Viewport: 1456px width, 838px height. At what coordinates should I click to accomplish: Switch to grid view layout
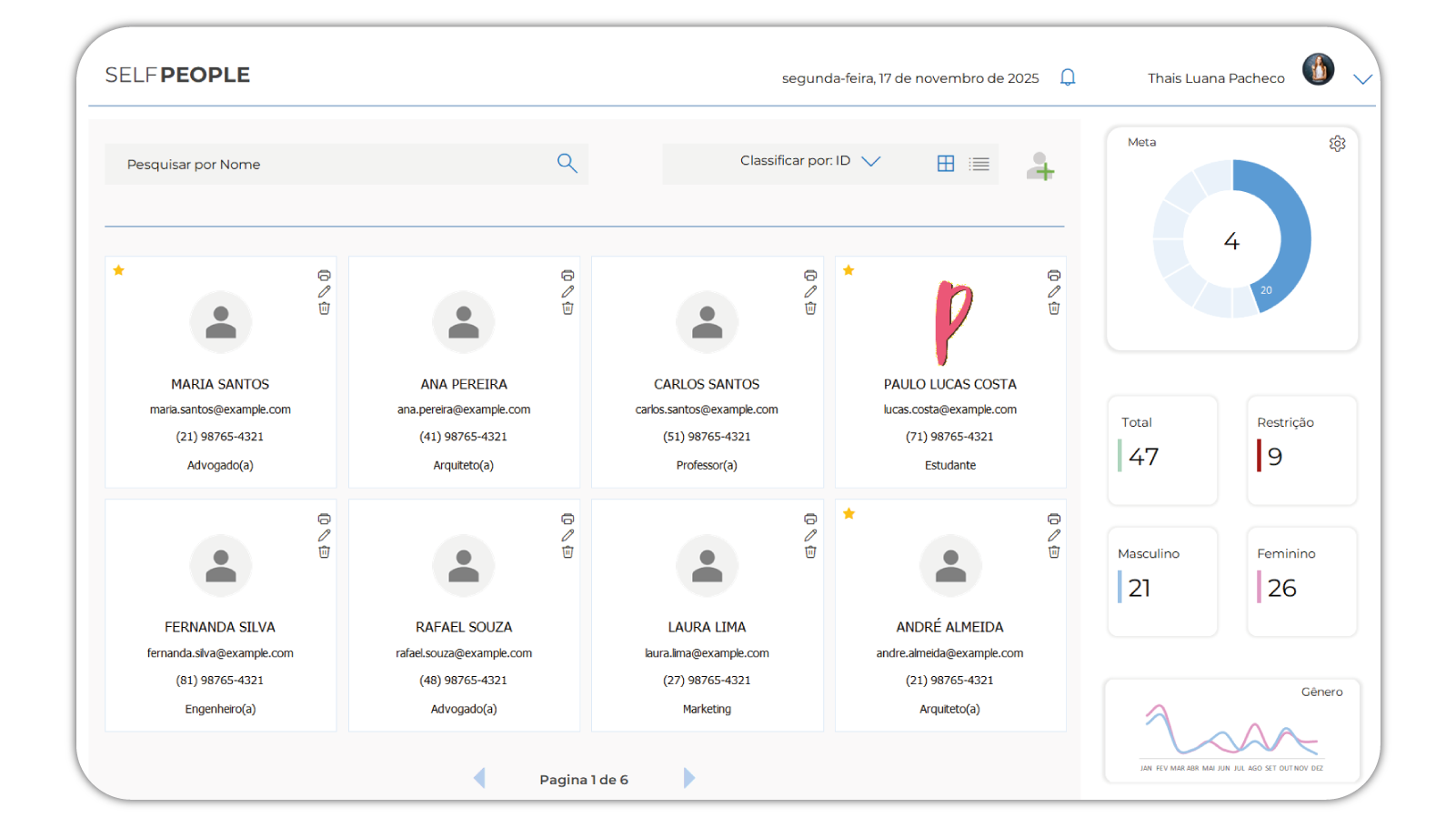click(946, 164)
